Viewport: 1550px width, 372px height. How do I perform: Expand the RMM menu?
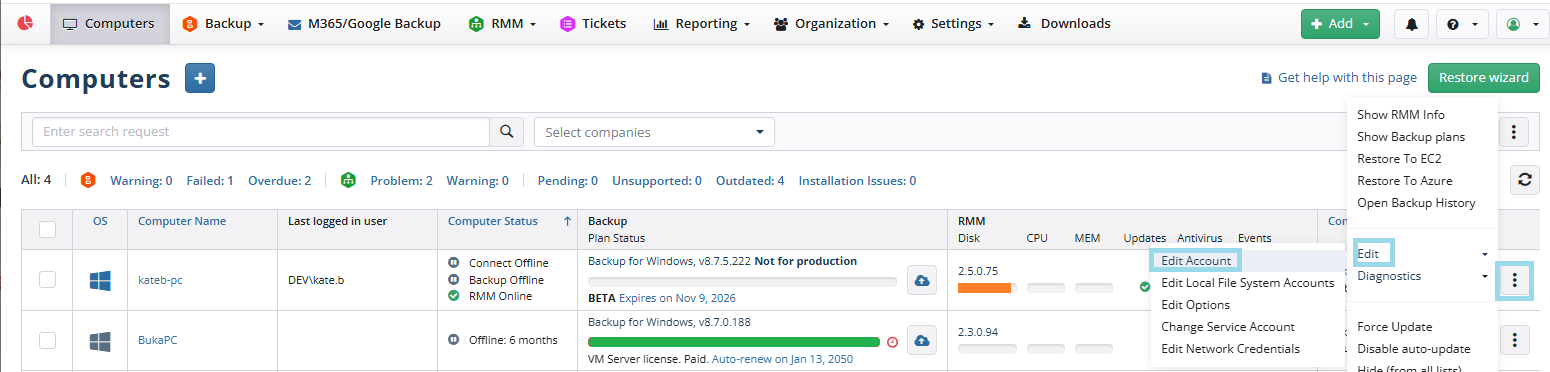pyautogui.click(x=503, y=23)
